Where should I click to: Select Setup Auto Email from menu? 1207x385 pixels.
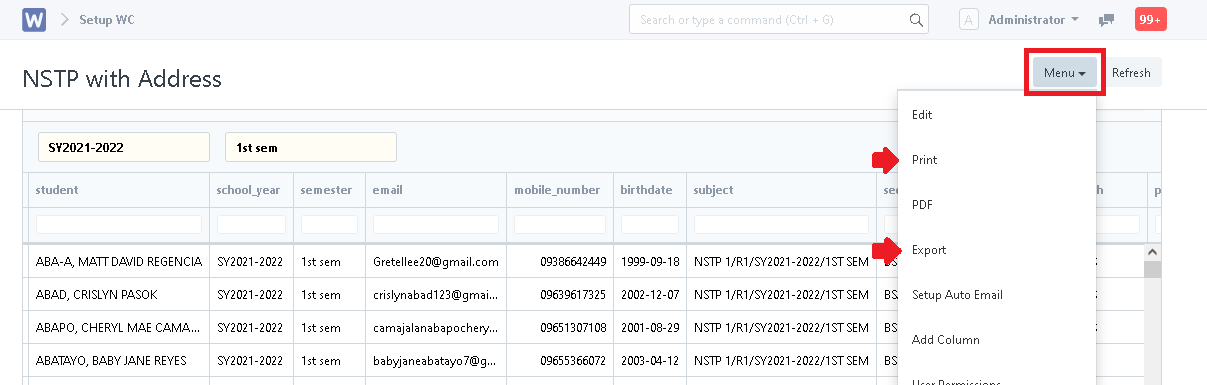pyautogui.click(x=957, y=295)
